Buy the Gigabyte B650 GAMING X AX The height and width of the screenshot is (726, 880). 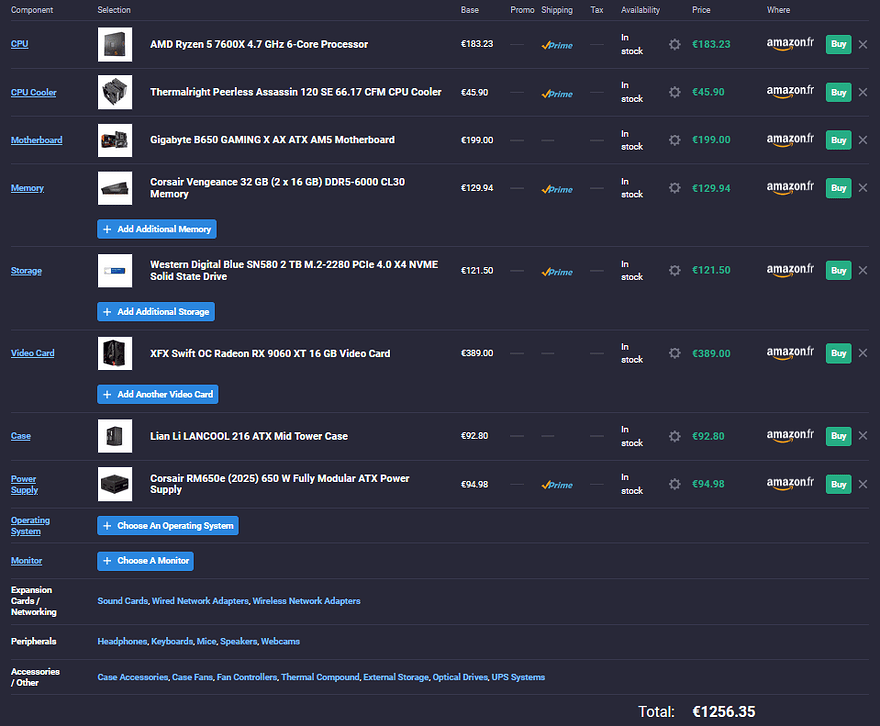838,140
